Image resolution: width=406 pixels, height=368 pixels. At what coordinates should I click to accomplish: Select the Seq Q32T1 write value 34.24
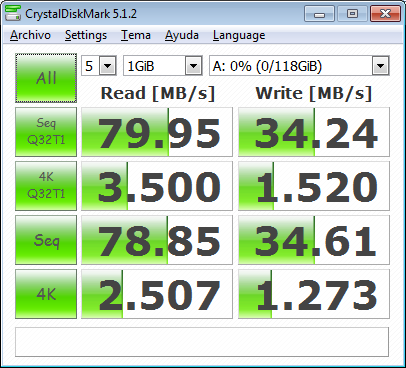pyautogui.click(x=314, y=132)
